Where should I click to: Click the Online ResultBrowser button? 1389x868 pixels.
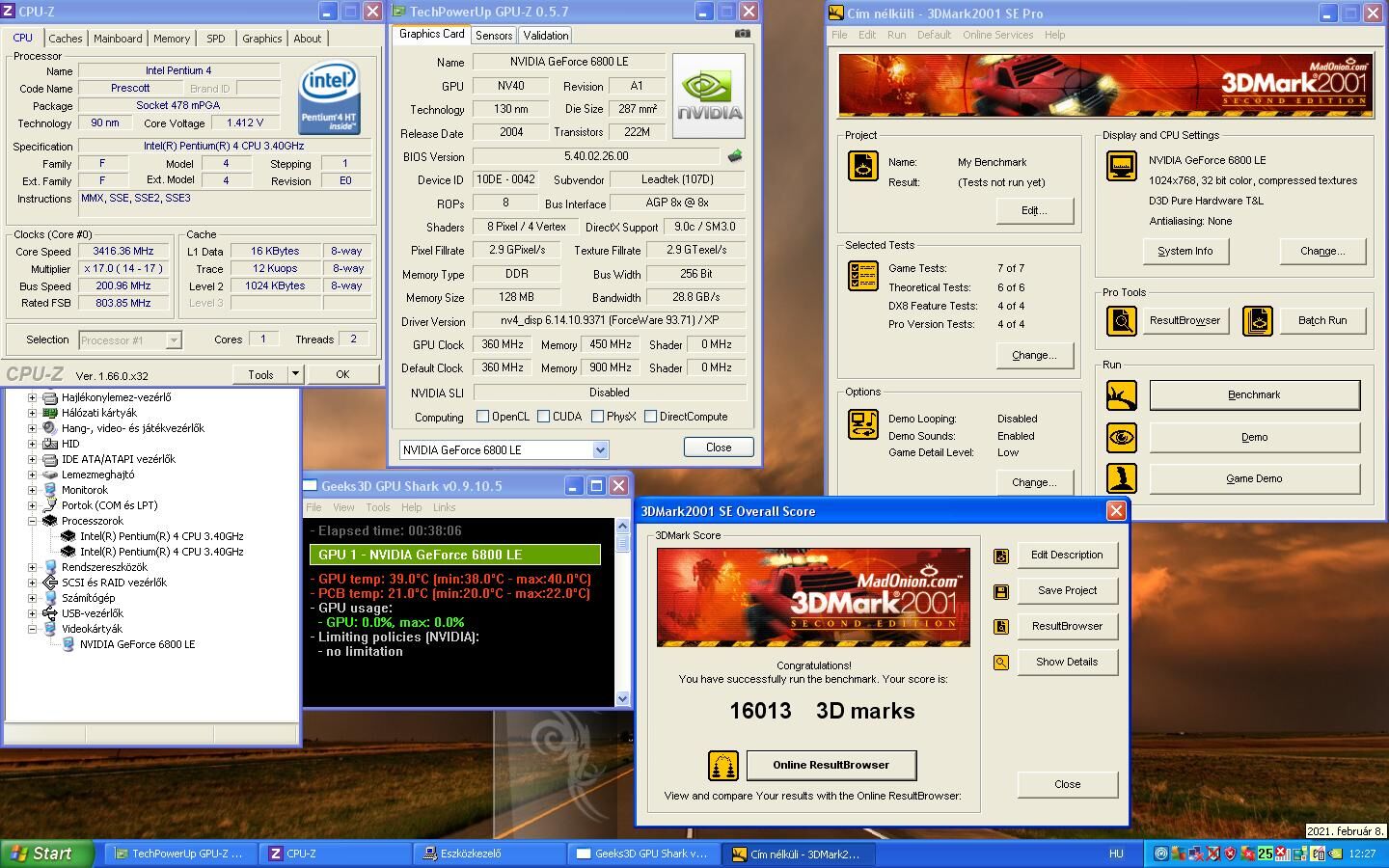coord(831,765)
